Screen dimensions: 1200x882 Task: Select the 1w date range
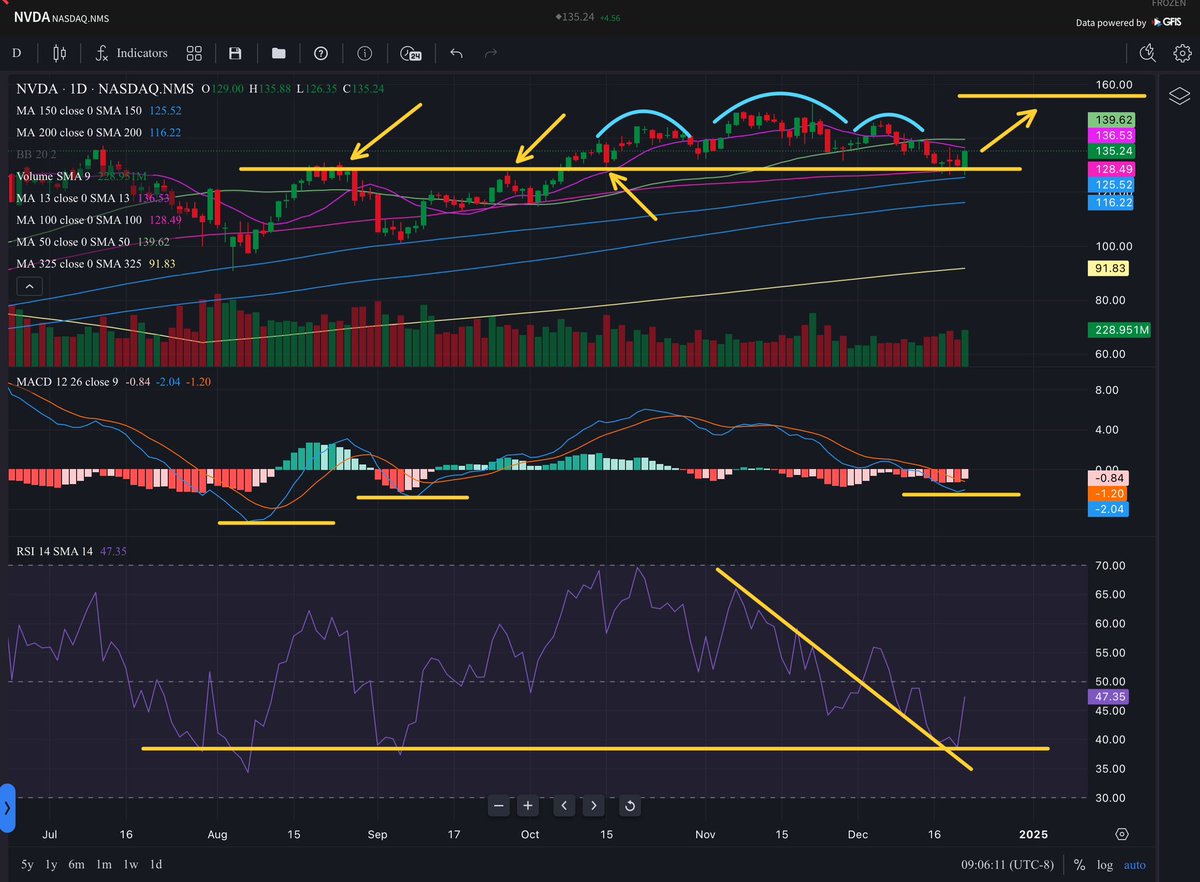coord(131,864)
